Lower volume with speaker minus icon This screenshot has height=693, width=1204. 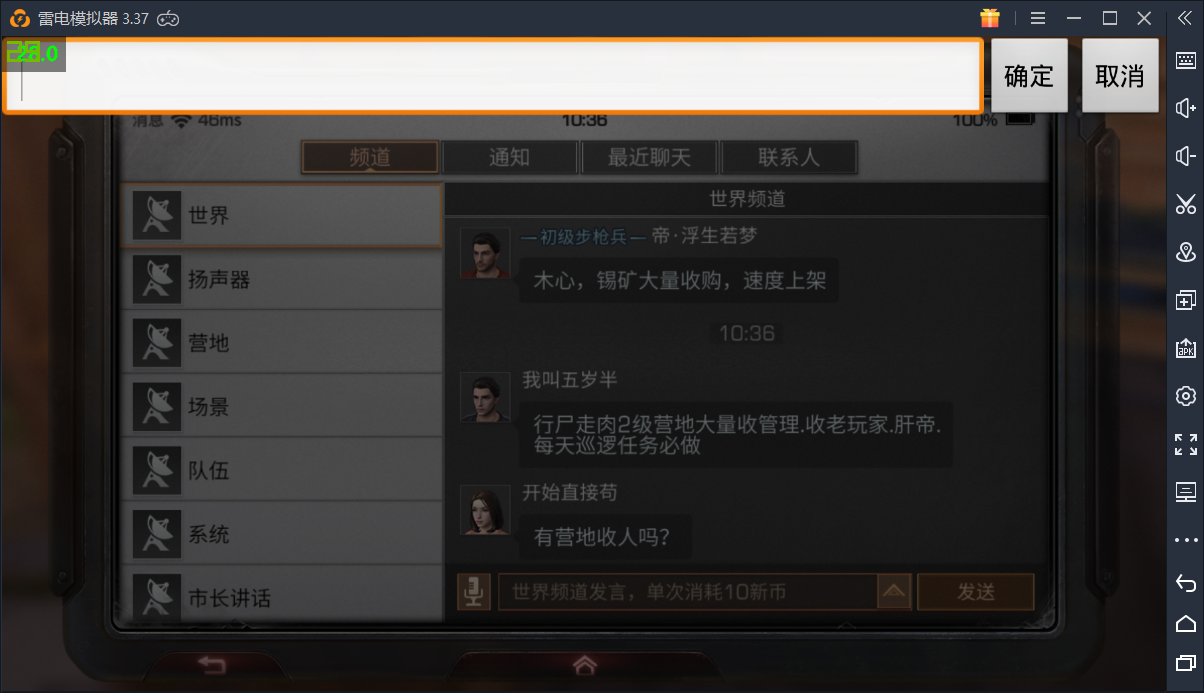click(1185, 156)
